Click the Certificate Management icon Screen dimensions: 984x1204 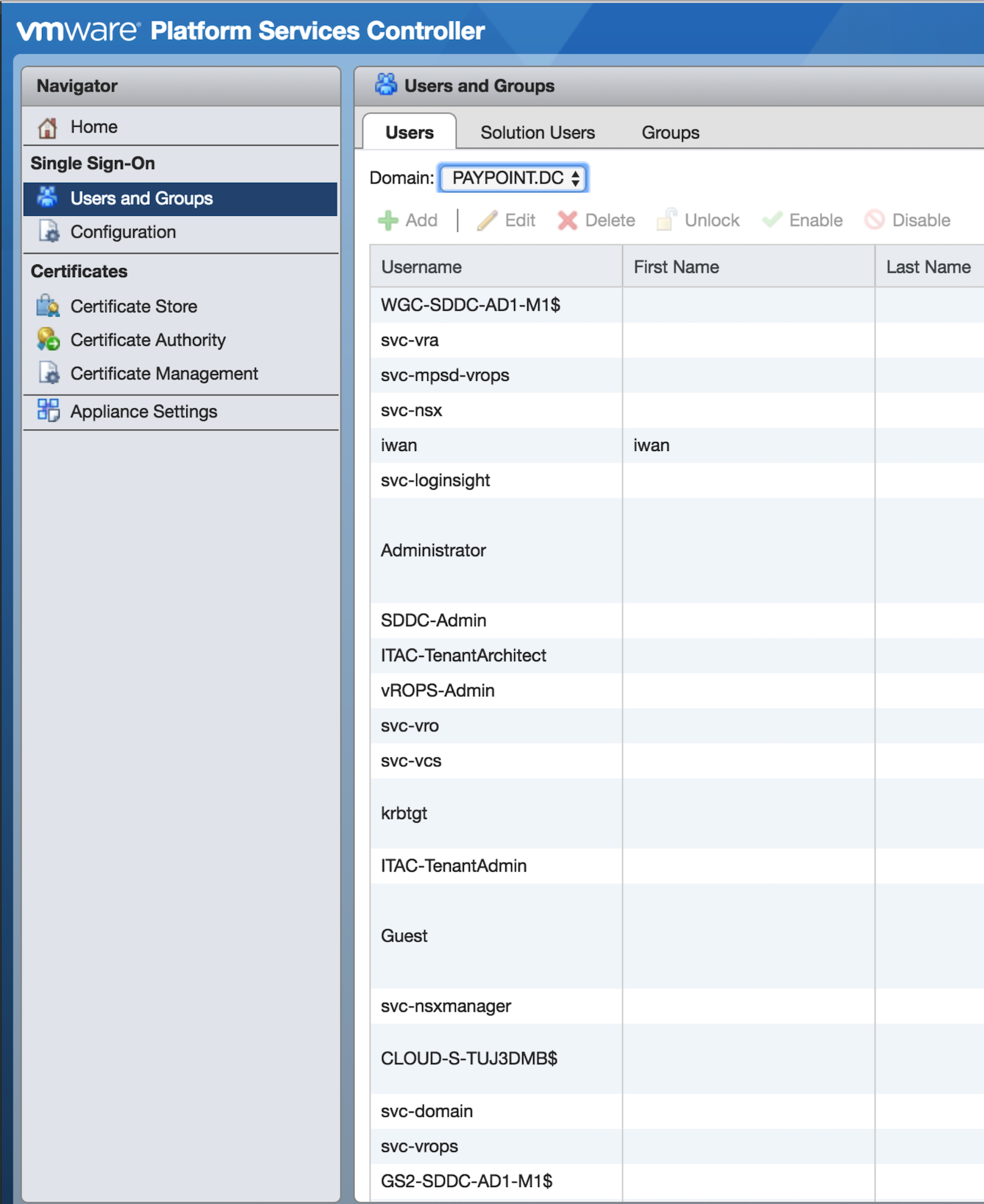(48, 374)
